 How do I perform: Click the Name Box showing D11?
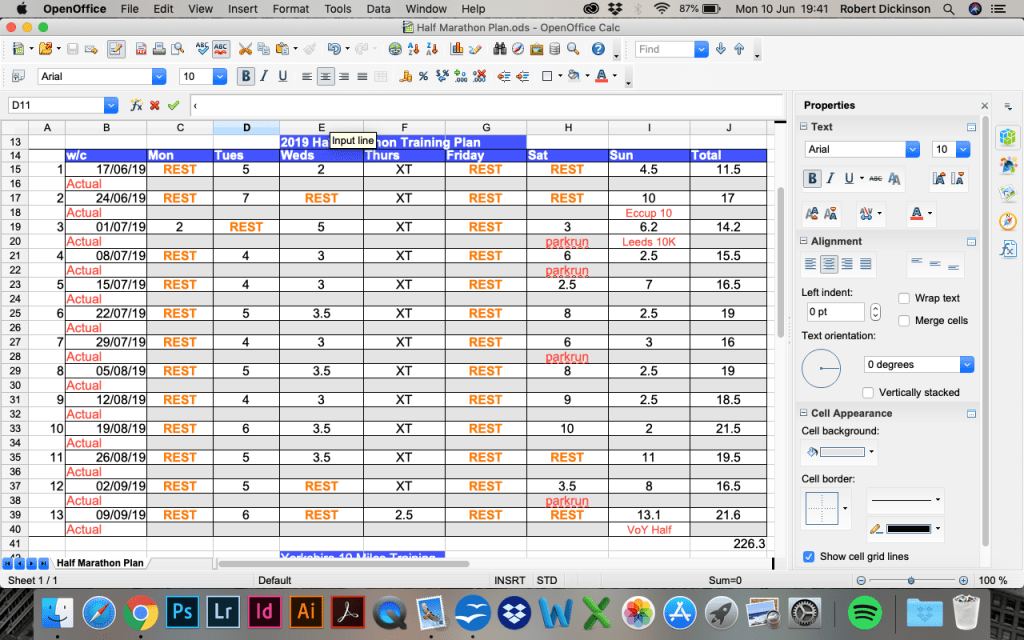[x=55, y=105]
